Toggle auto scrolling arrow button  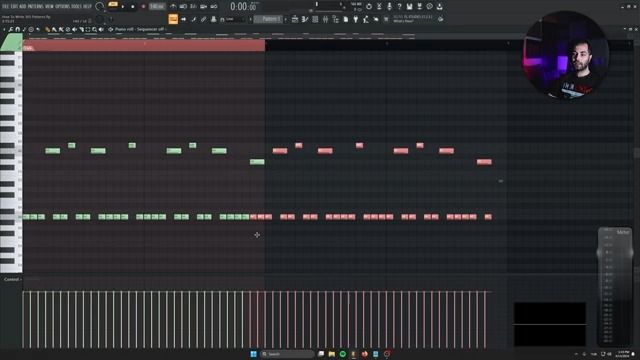183,19
